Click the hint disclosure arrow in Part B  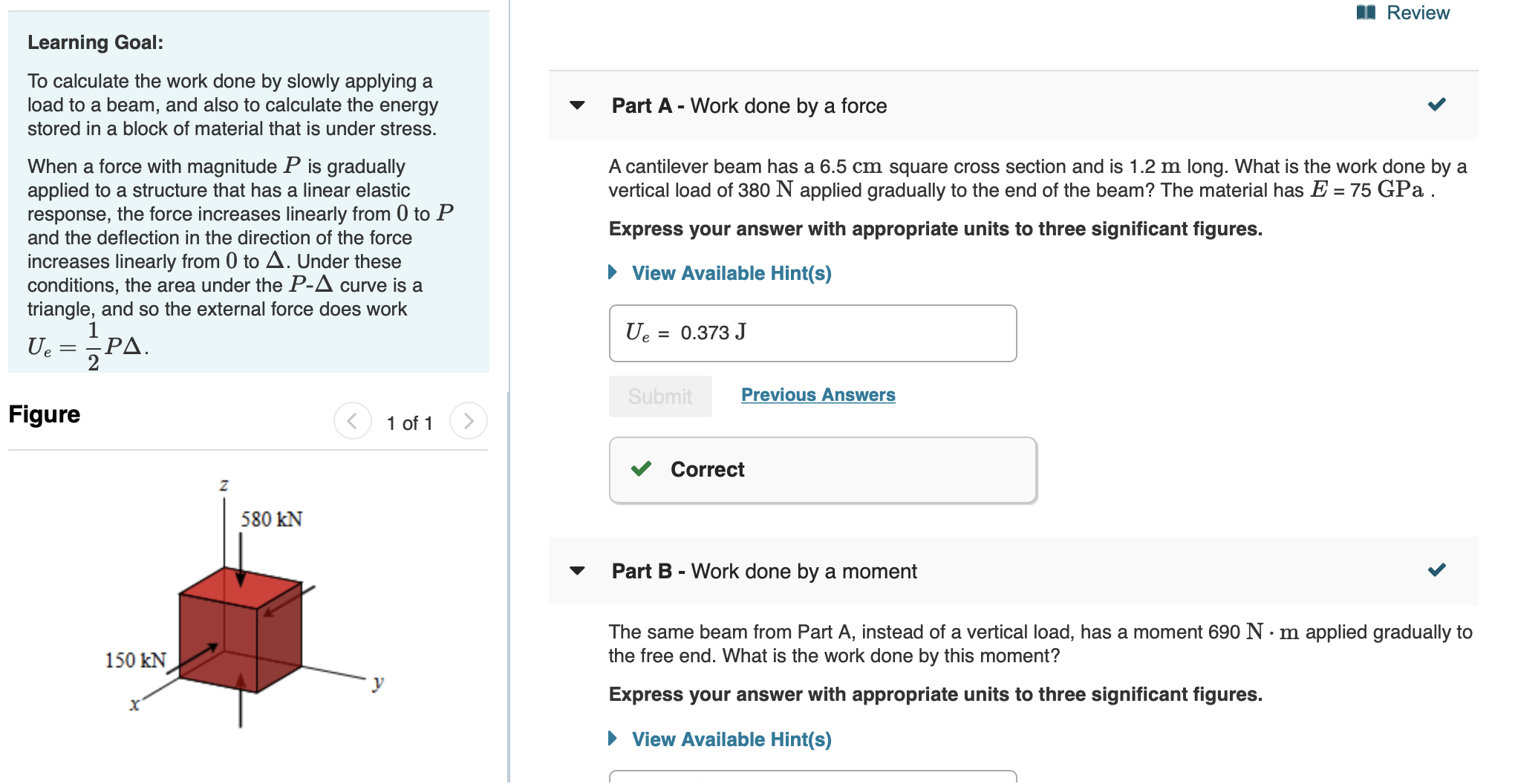613,739
